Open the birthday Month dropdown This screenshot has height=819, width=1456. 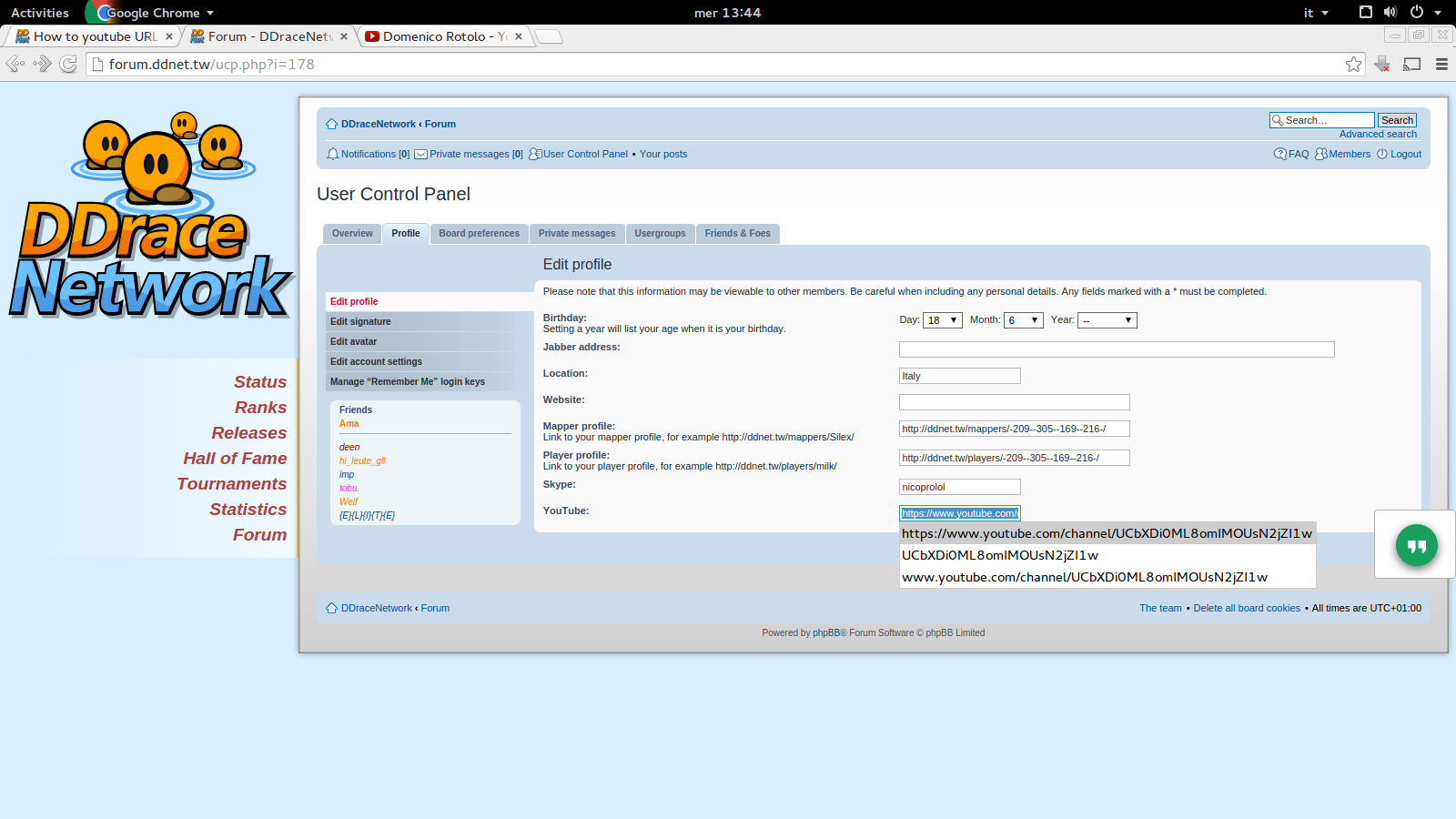(1023, 320)
